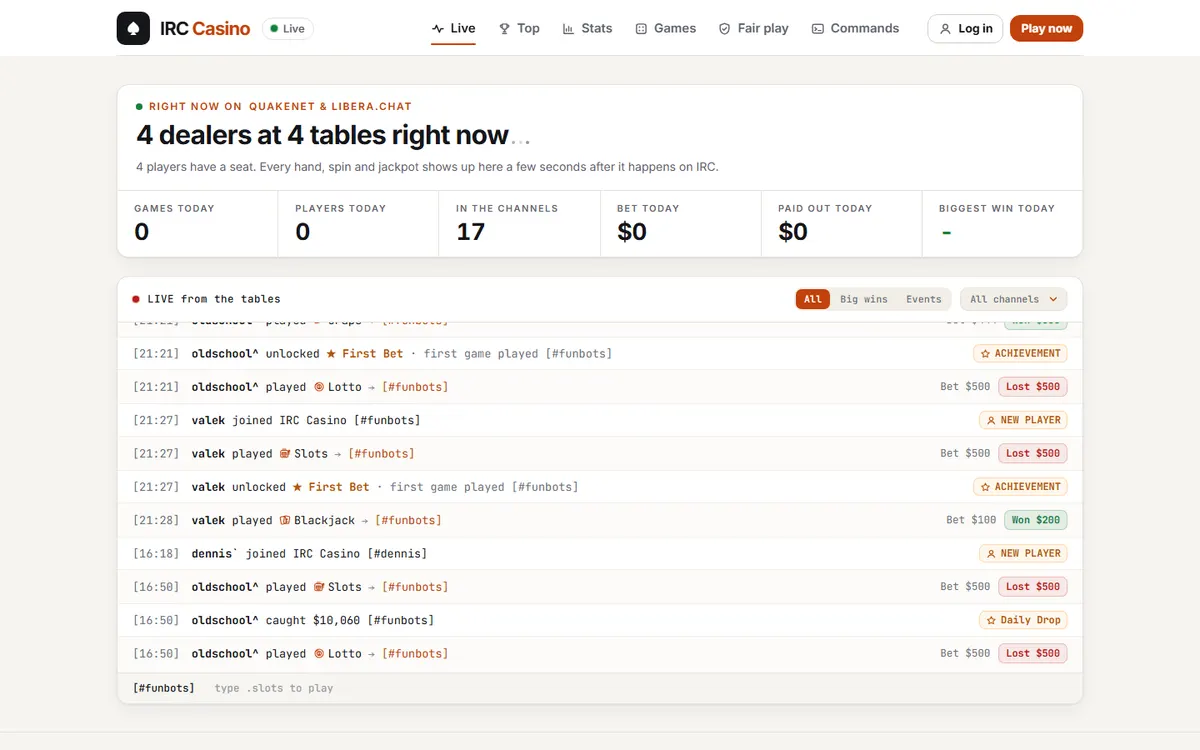Click Slots icon in oldschool^ 16:50 row

click(x=319, y=587)
